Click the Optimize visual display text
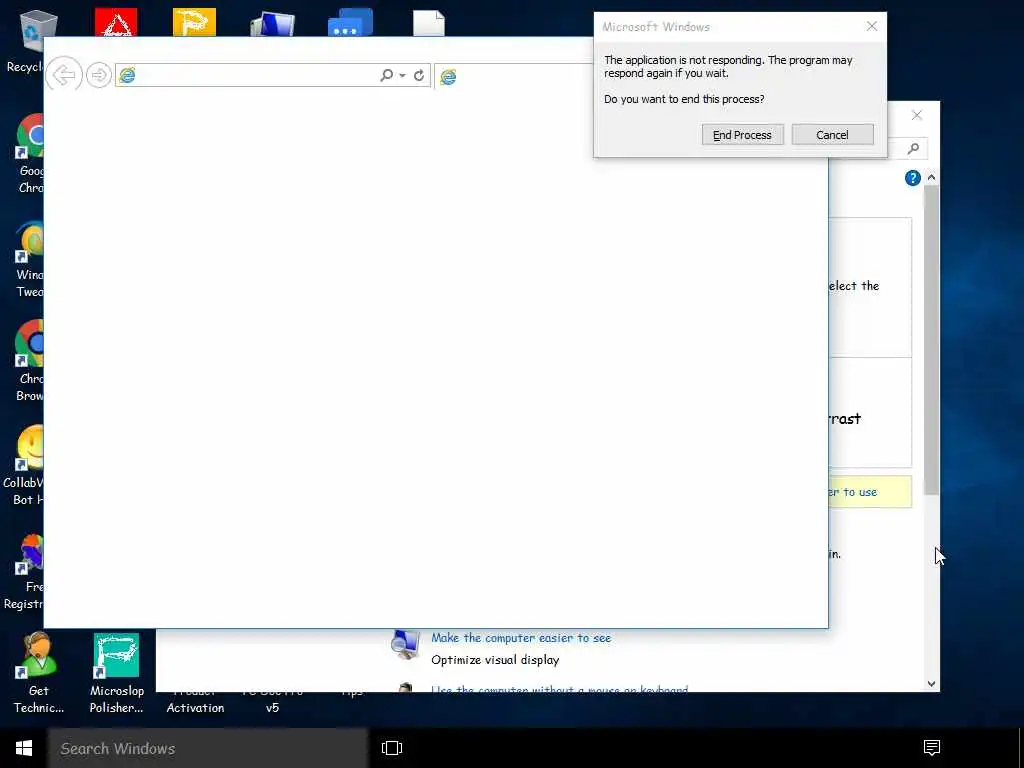The width and height of the screenshot is (1024, 768). click(495, 660)
